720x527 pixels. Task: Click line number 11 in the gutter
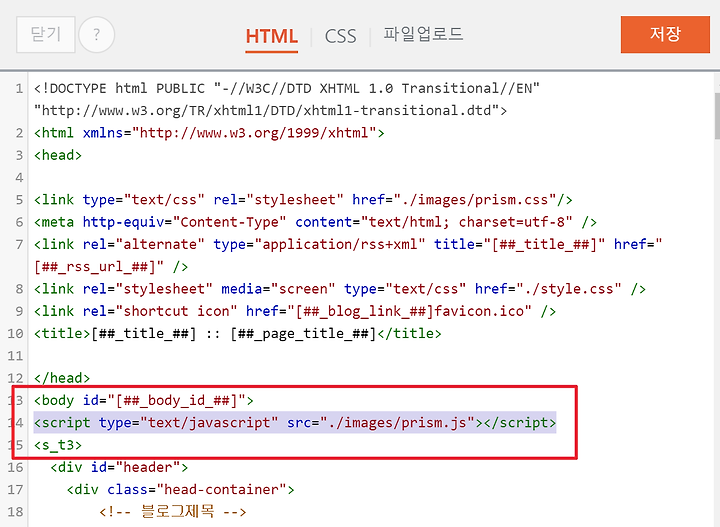[15, 356]
